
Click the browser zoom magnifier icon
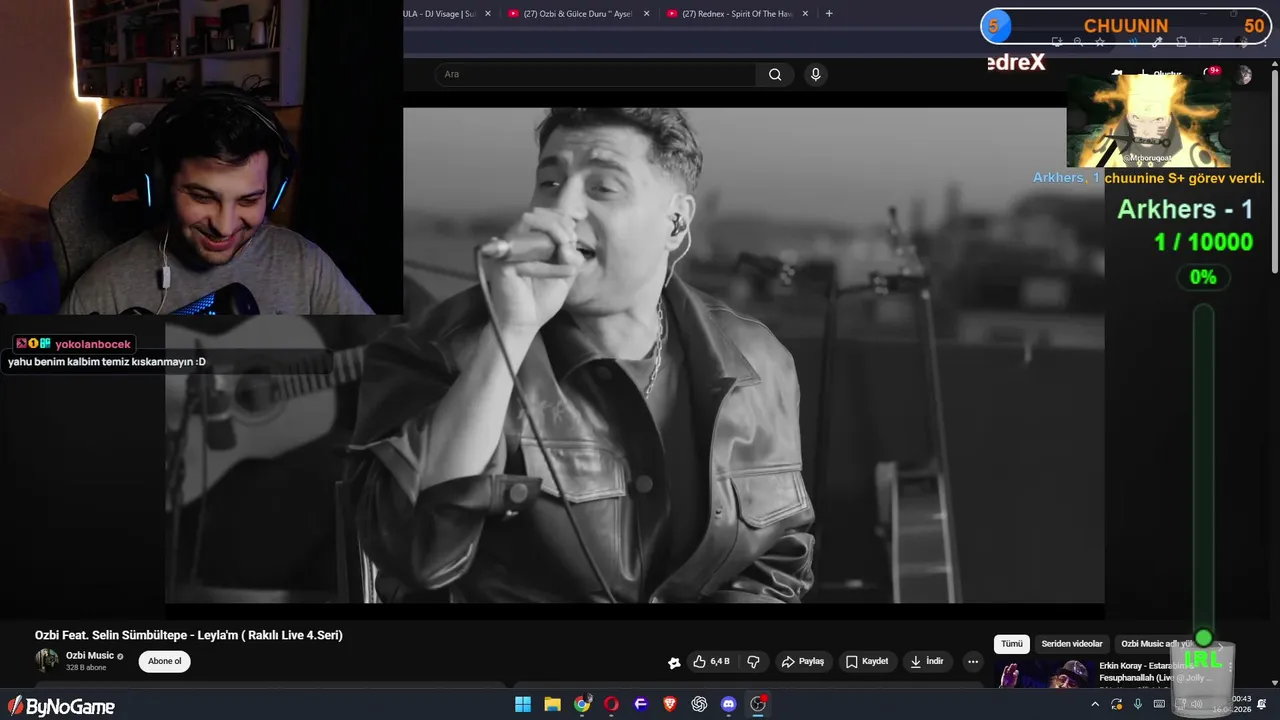point(1078,42)
